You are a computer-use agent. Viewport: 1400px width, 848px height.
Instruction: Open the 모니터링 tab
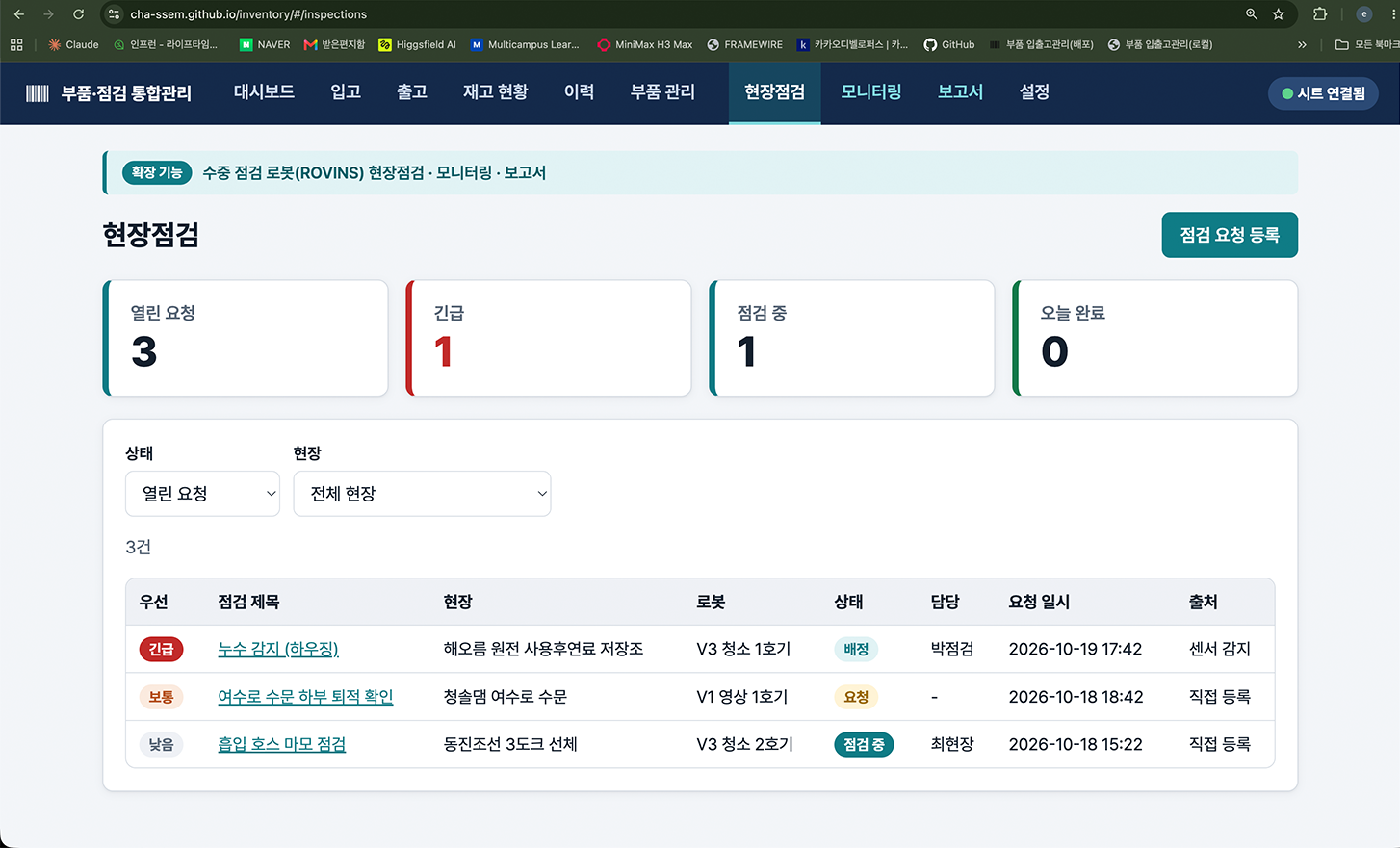click(x=871, y=92)
